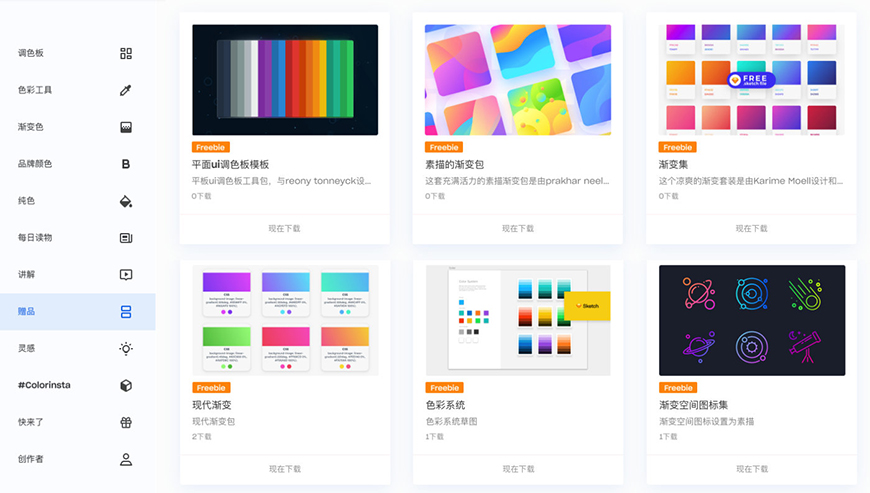Screen dimensions: 870x493
Task: Download the 渐变空间图标集 freebie
Action: pos(752,468)
